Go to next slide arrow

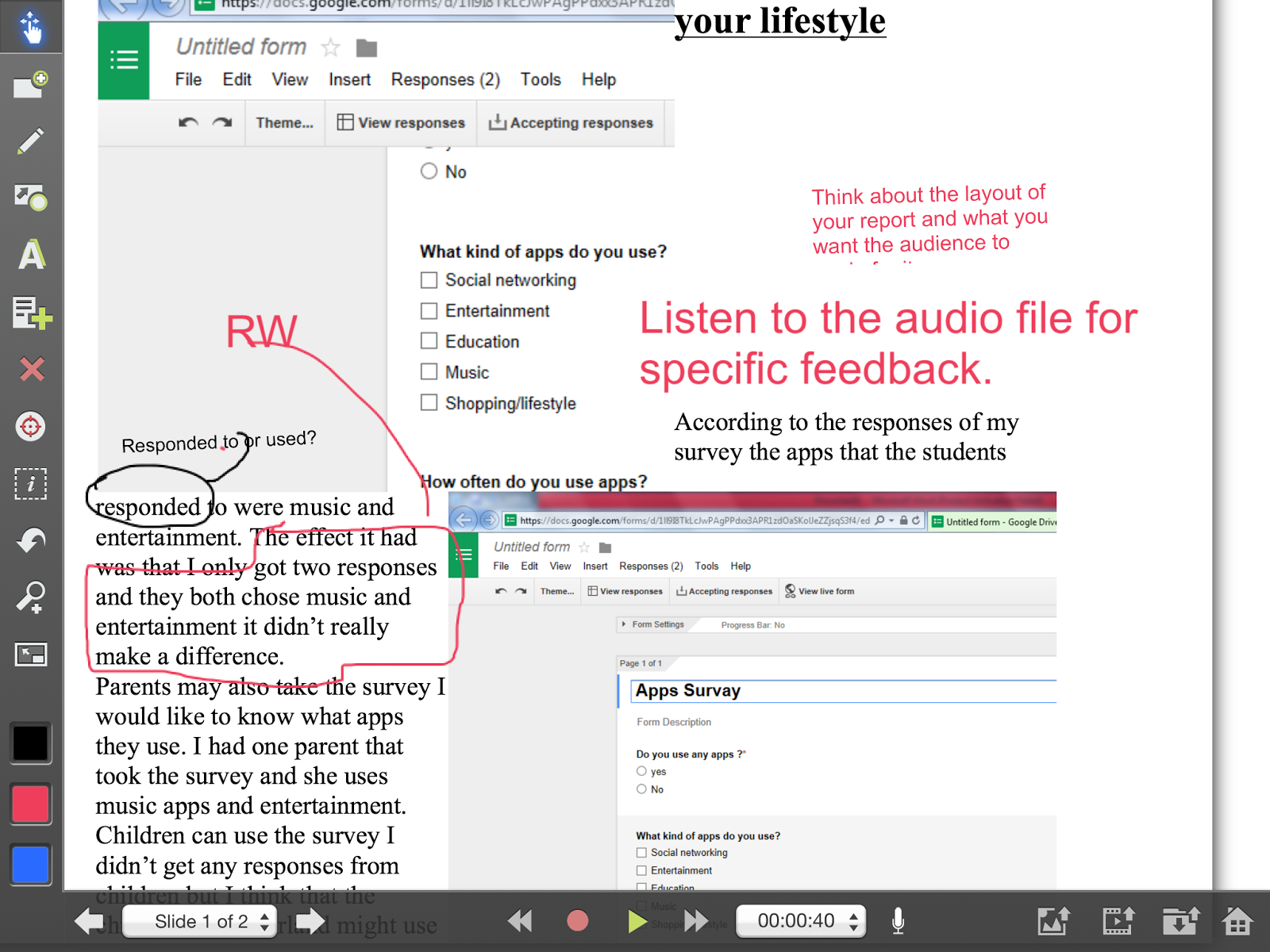pos(310,921)
